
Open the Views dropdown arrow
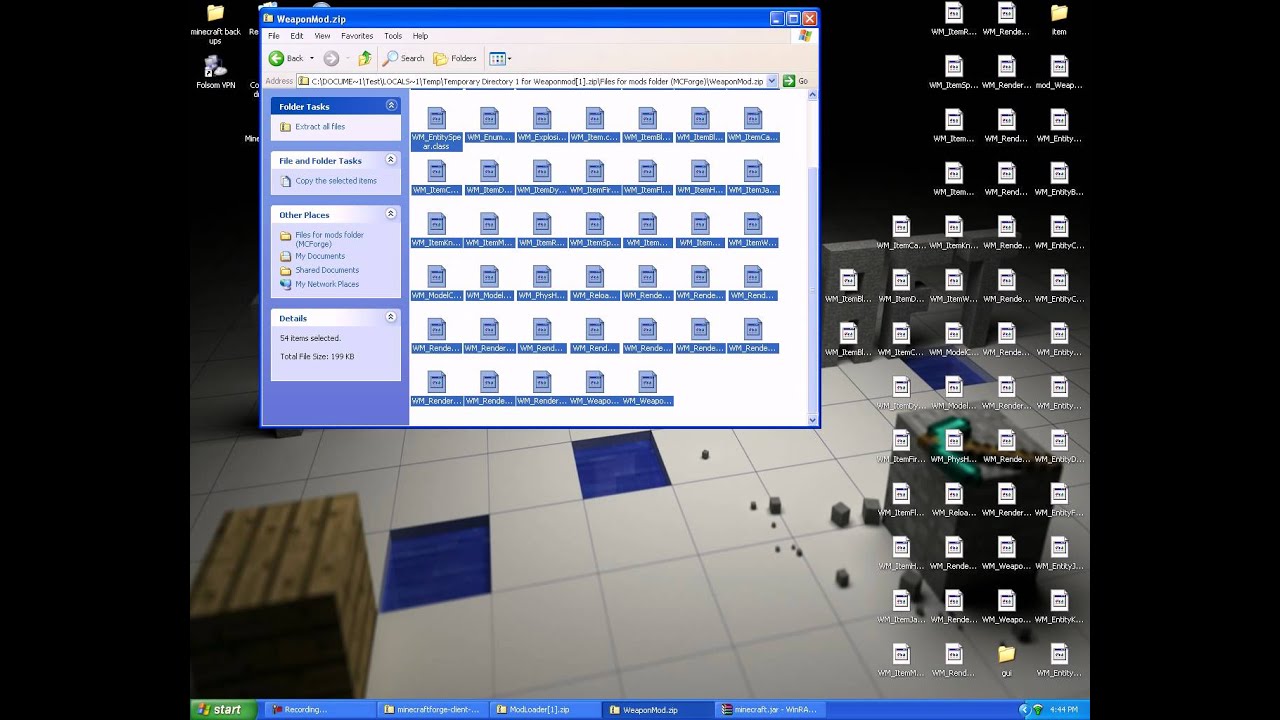click(509, 58)
